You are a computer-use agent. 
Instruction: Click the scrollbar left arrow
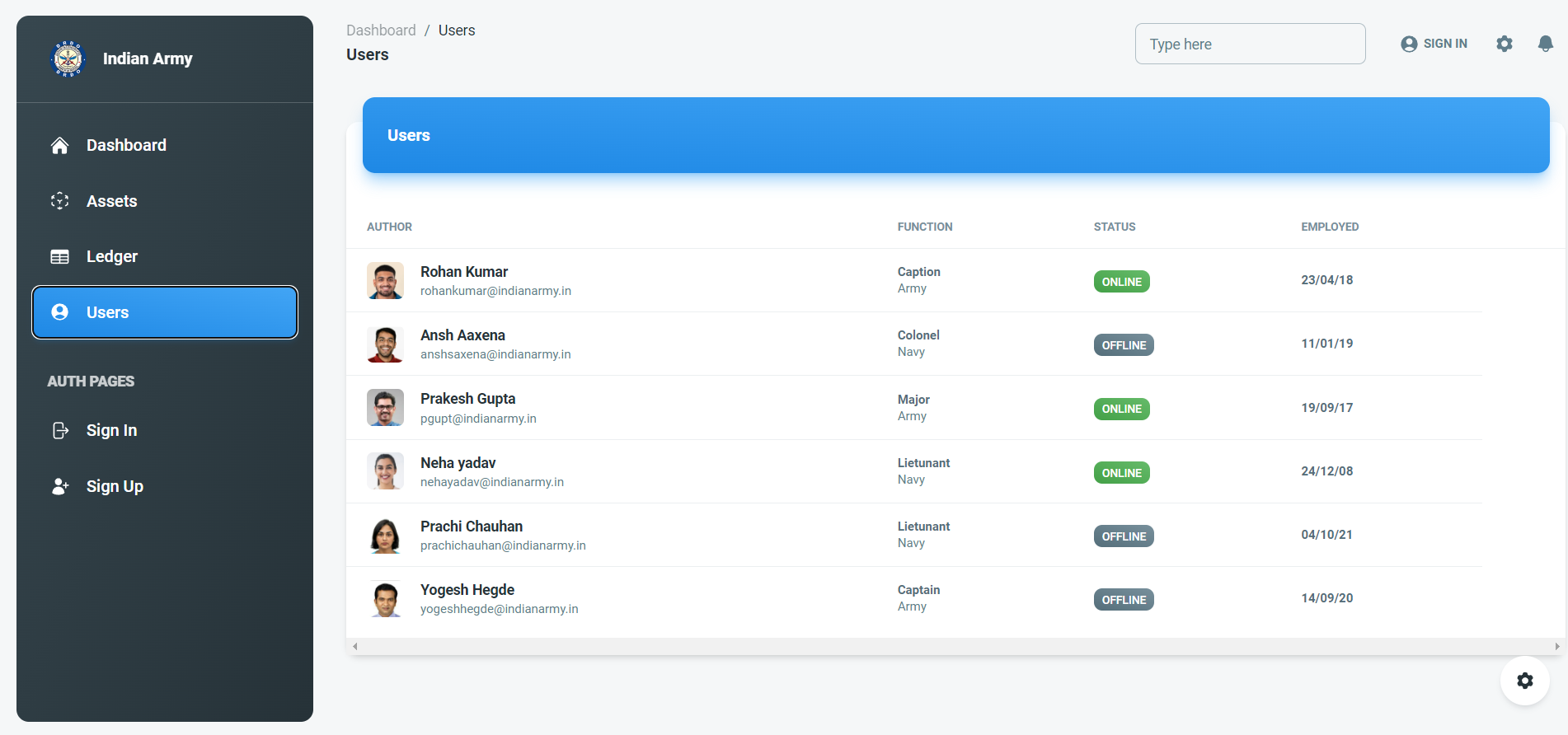[354, 646]
